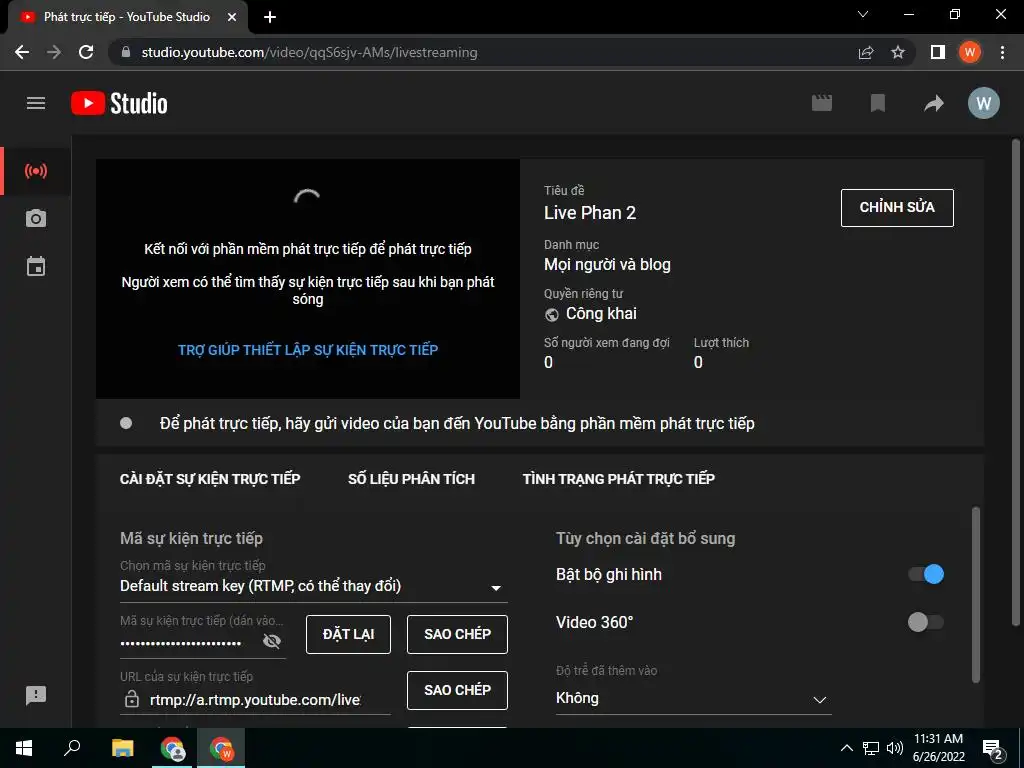
Task: Reload the page with refresh icon
Action: tap(86, 52)
